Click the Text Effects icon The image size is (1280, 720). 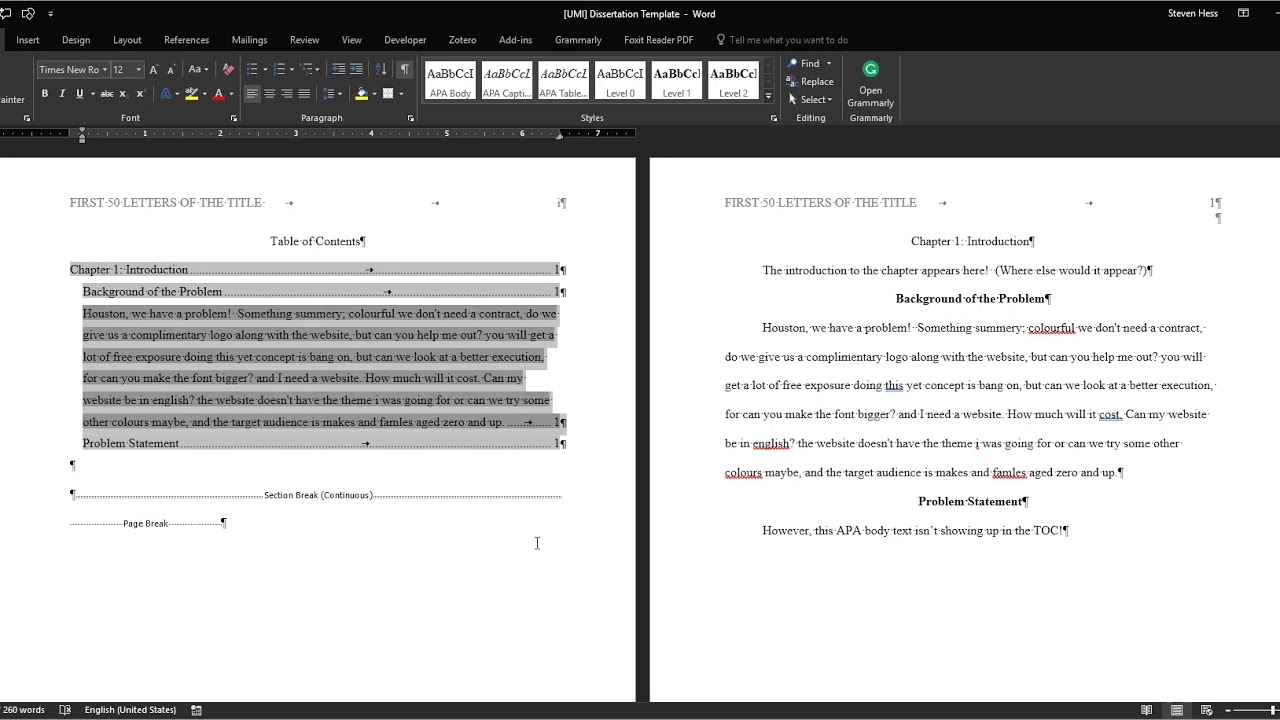[x=166, y=94]
